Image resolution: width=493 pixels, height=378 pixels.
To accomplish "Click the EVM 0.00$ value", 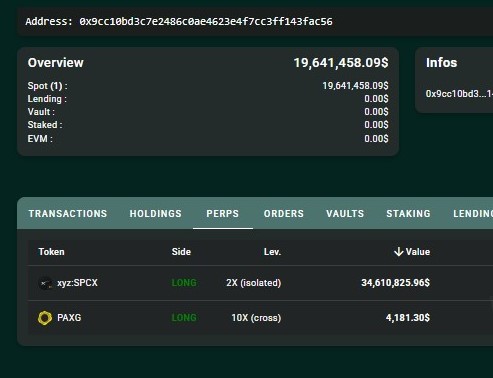I will coord(376,139).
